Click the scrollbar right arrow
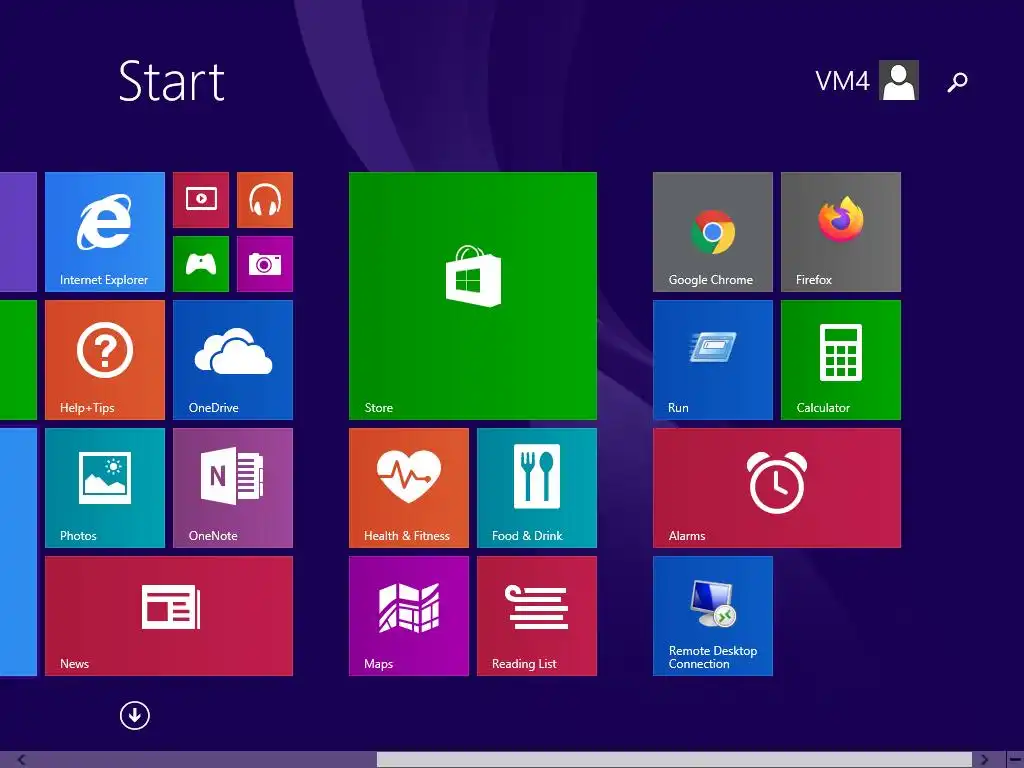Viewport: 1024px width, 768px height. click(x=985, y=760)
